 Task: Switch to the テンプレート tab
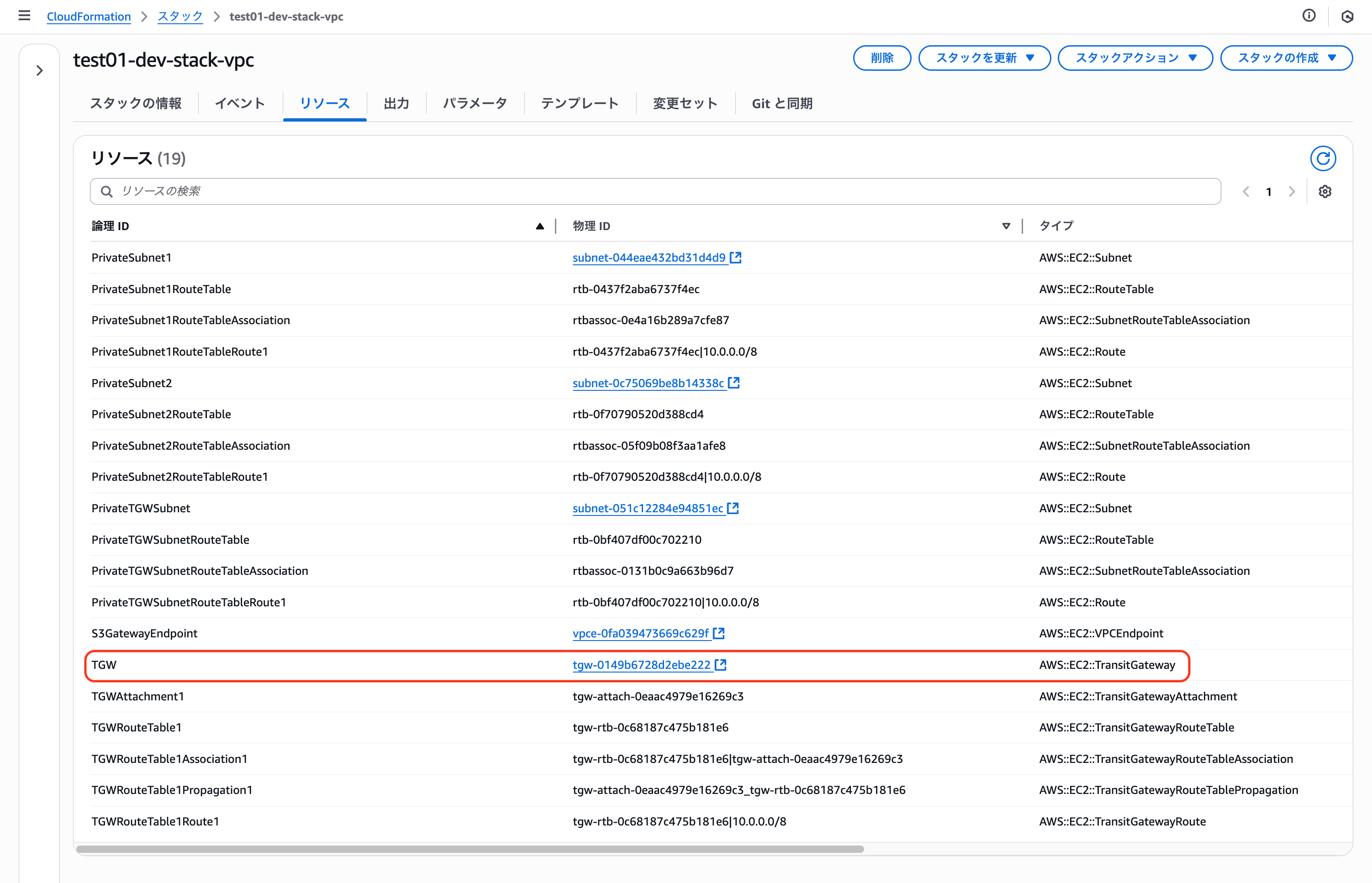click(x=579, y=103)
